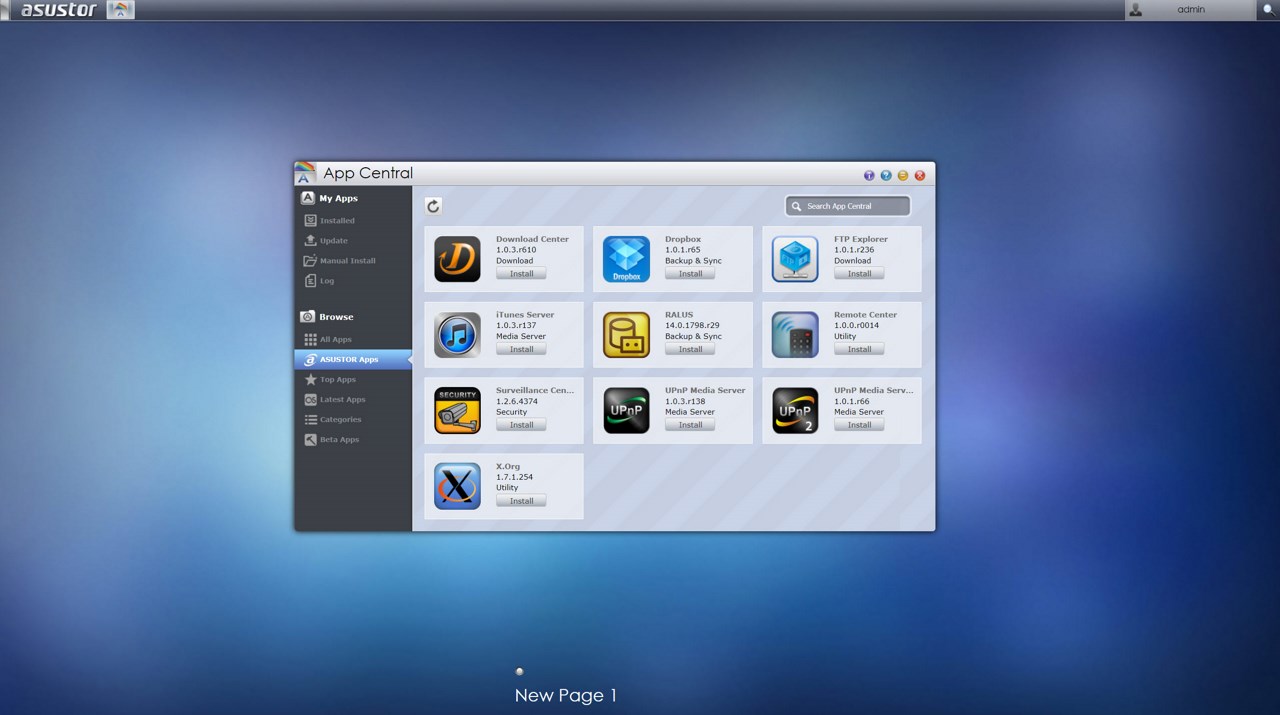Viewport: 1280px width, 715px height.
Task: Click the iTunes Server app icon
Action: pyautogui.click(x=457, y=335)
